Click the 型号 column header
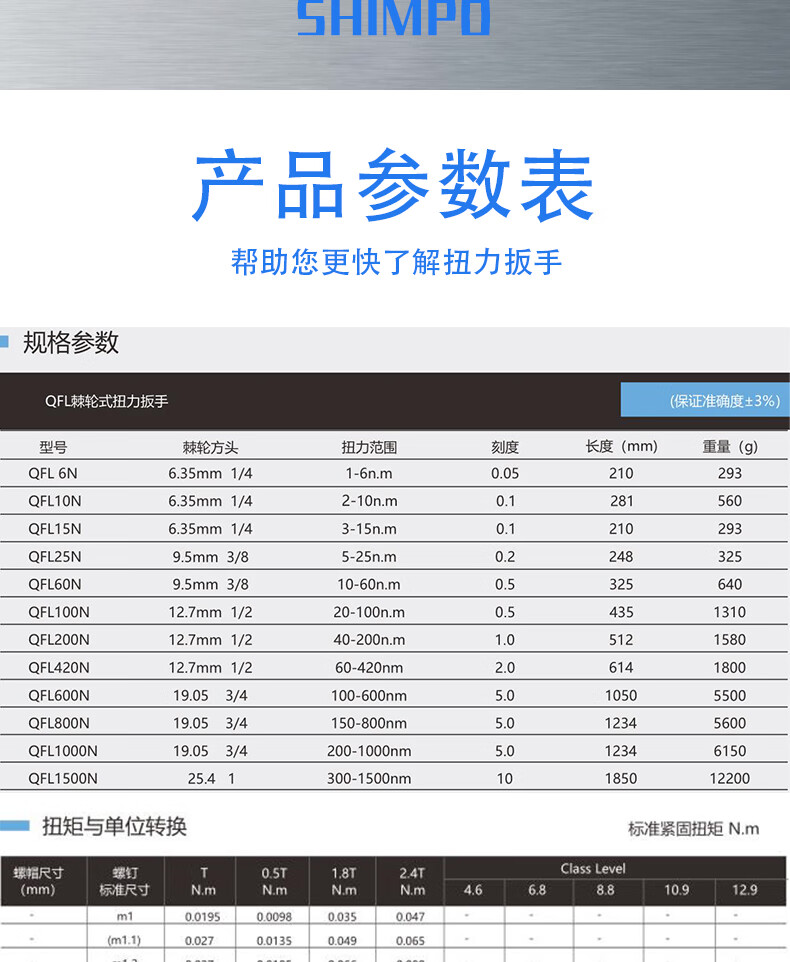Screen dimensions: 790x962 click(53, 447)
